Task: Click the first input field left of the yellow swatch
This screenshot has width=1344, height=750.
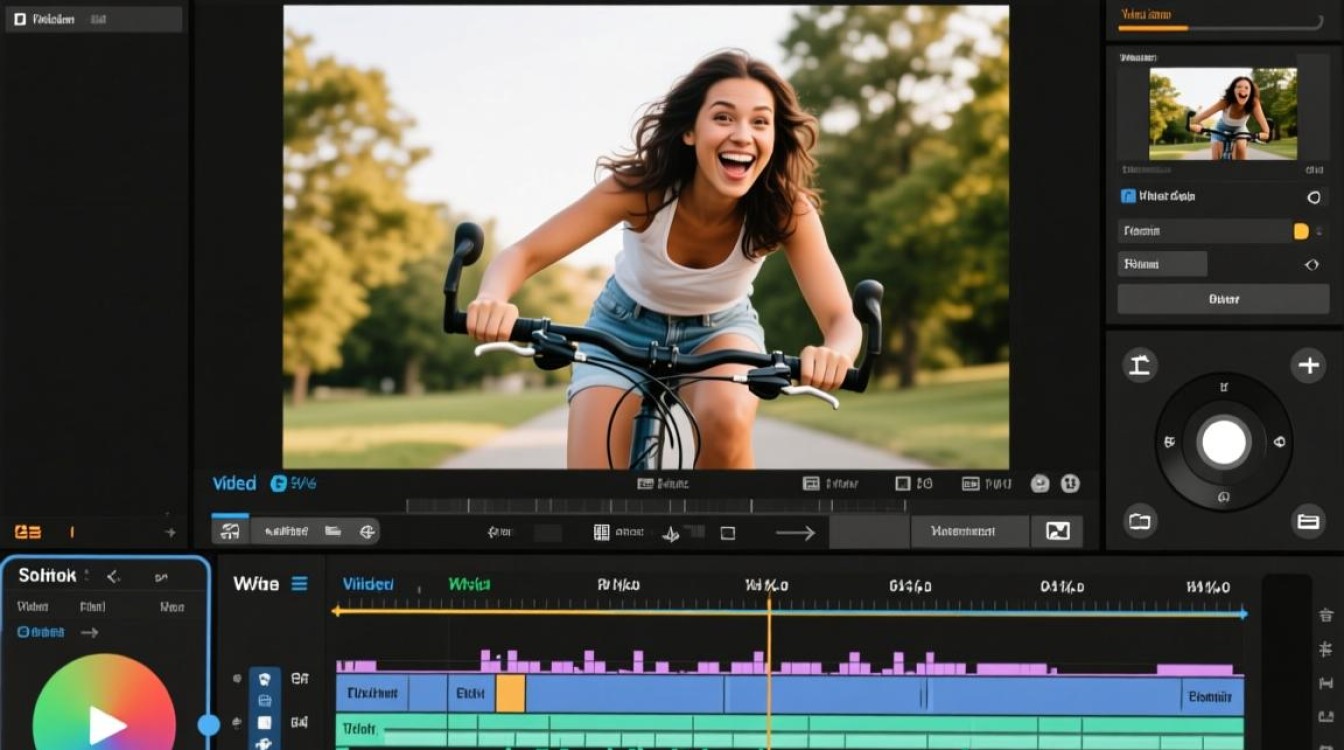Action: pos(1204,231)
